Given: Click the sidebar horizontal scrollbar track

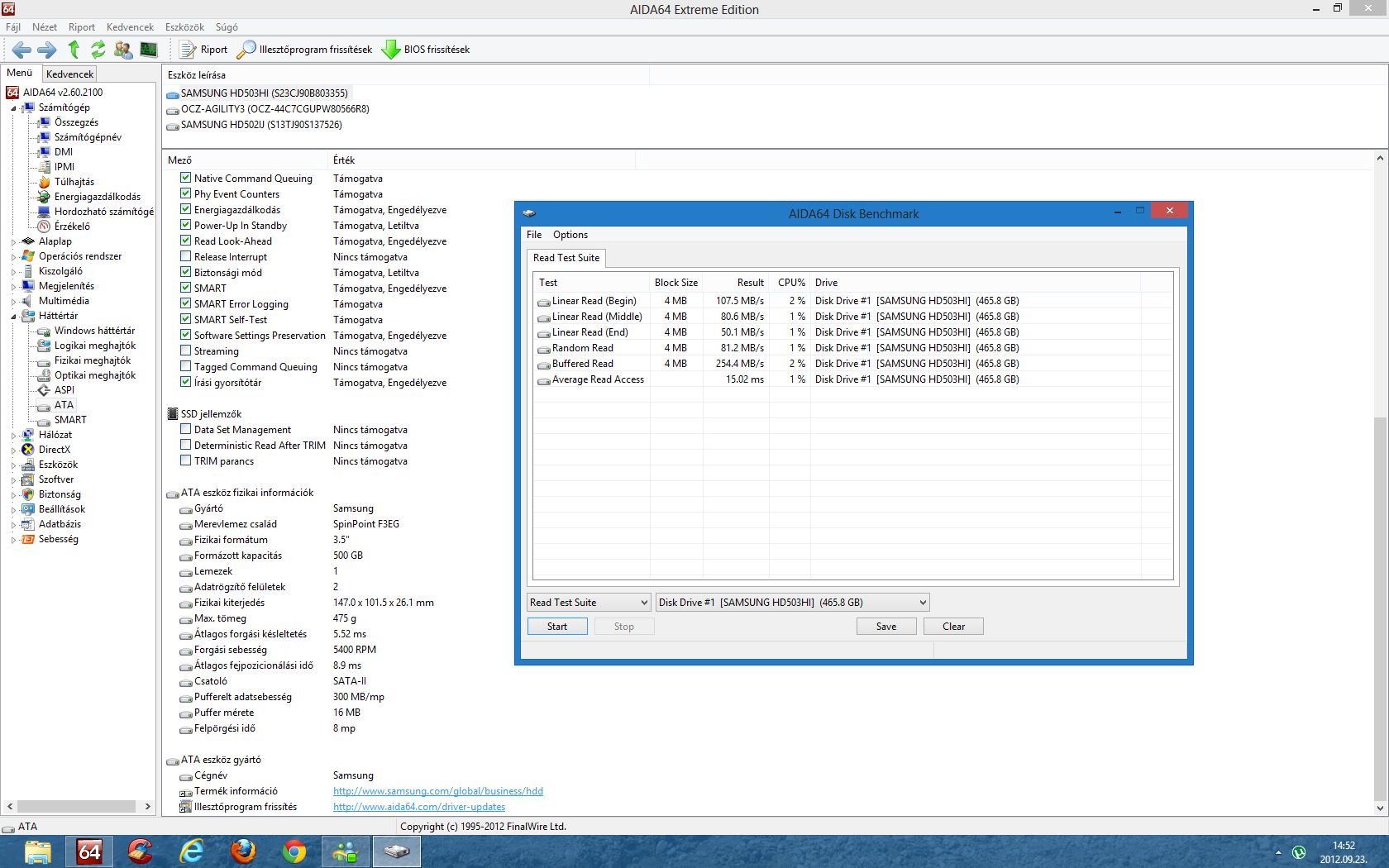Looking at the screenshot, I should point(76,807).
